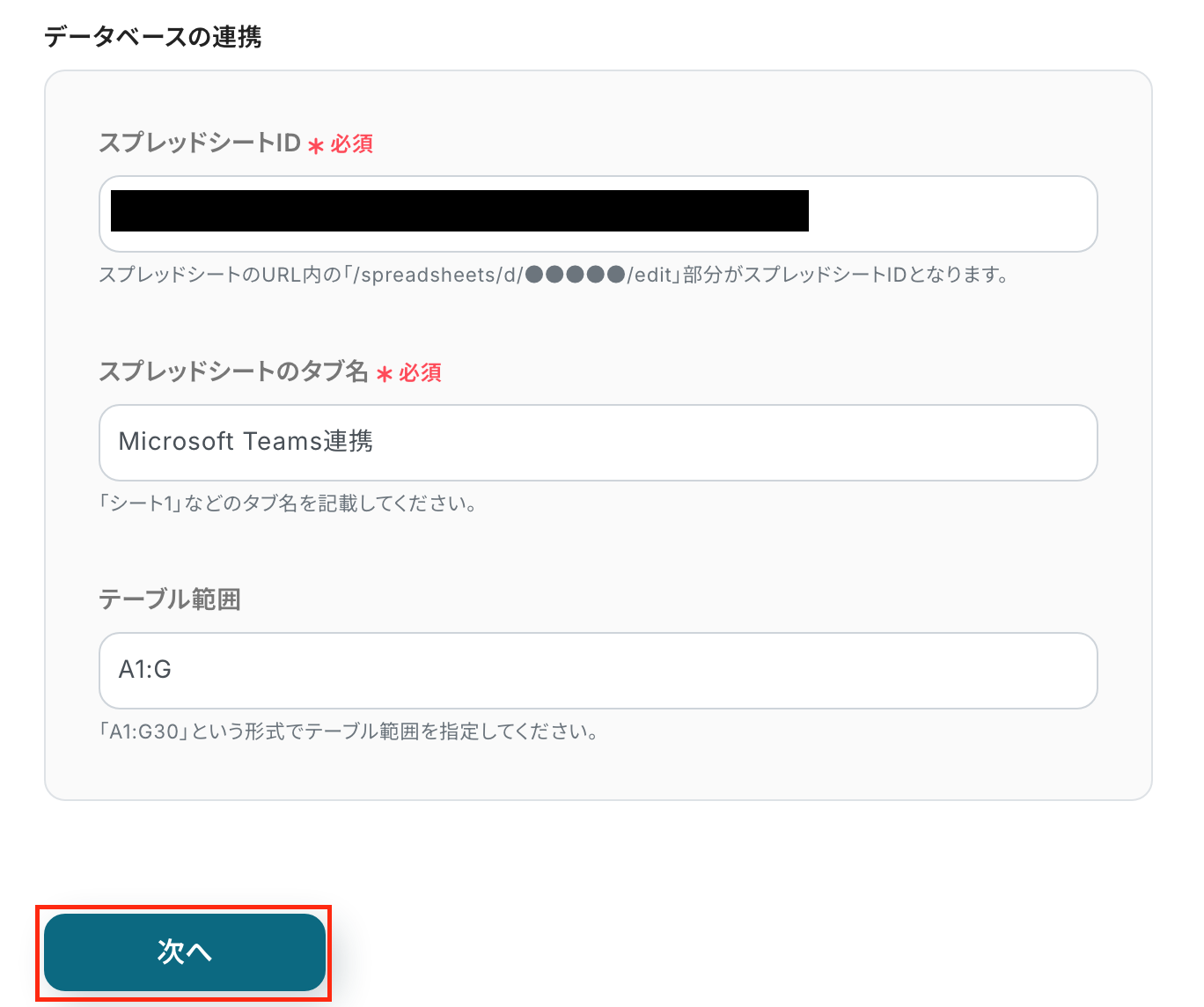Focus the スプレッドシートID input field
This screenshot has height=1007, width=1204.
pyautogui.click(x=951, y=214)
